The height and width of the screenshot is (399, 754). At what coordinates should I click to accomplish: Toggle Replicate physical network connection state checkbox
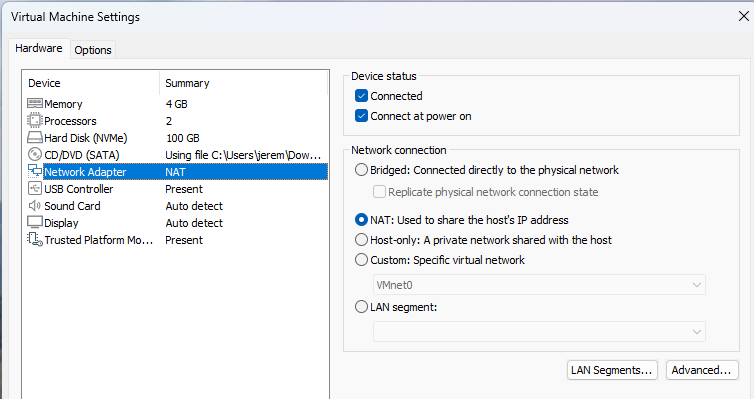[x=379, y=192]
